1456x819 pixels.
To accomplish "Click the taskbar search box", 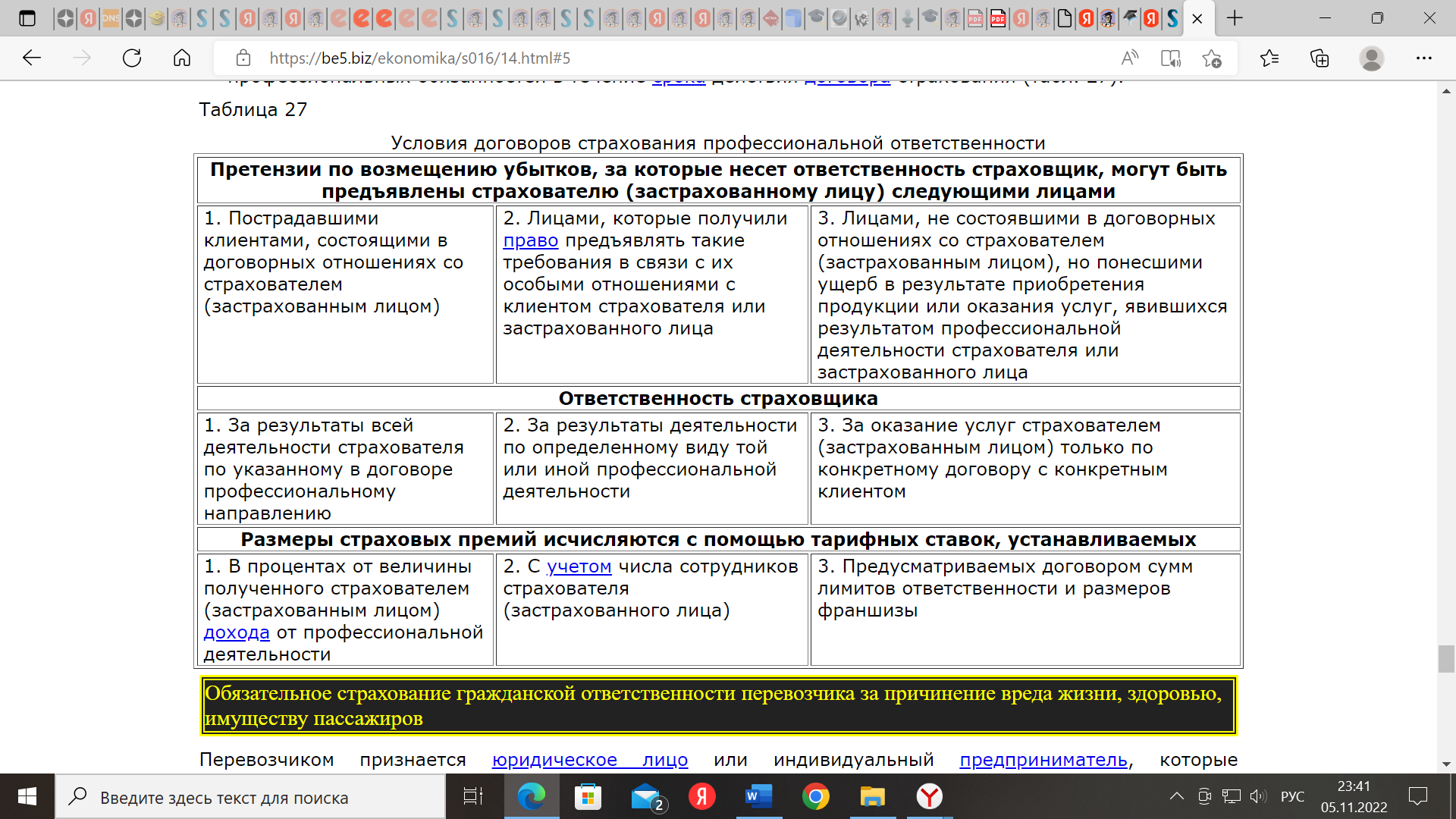I will click(250, 797).
